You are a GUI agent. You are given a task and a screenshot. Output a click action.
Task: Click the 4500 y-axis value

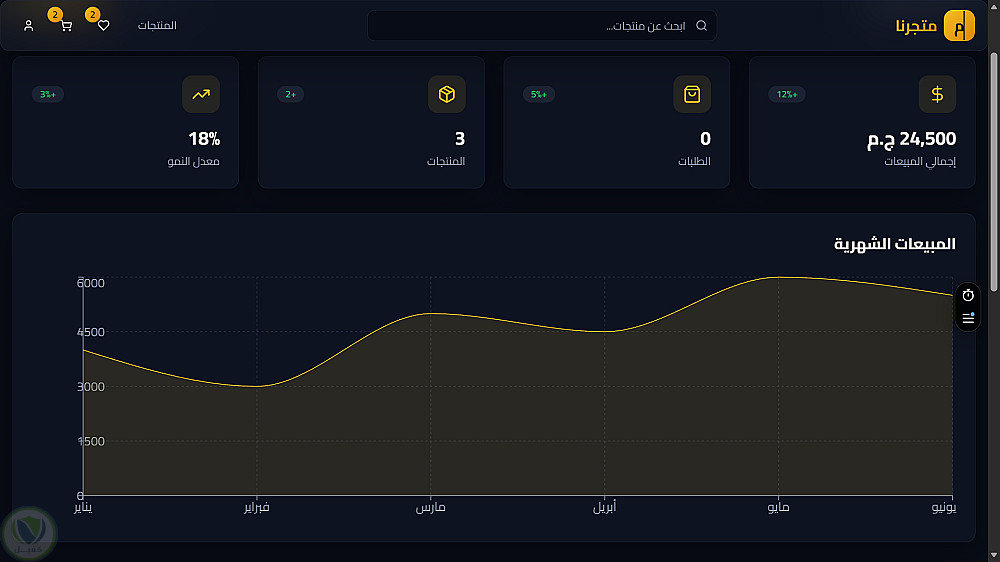pyautogui.click(x=91, y=332)
